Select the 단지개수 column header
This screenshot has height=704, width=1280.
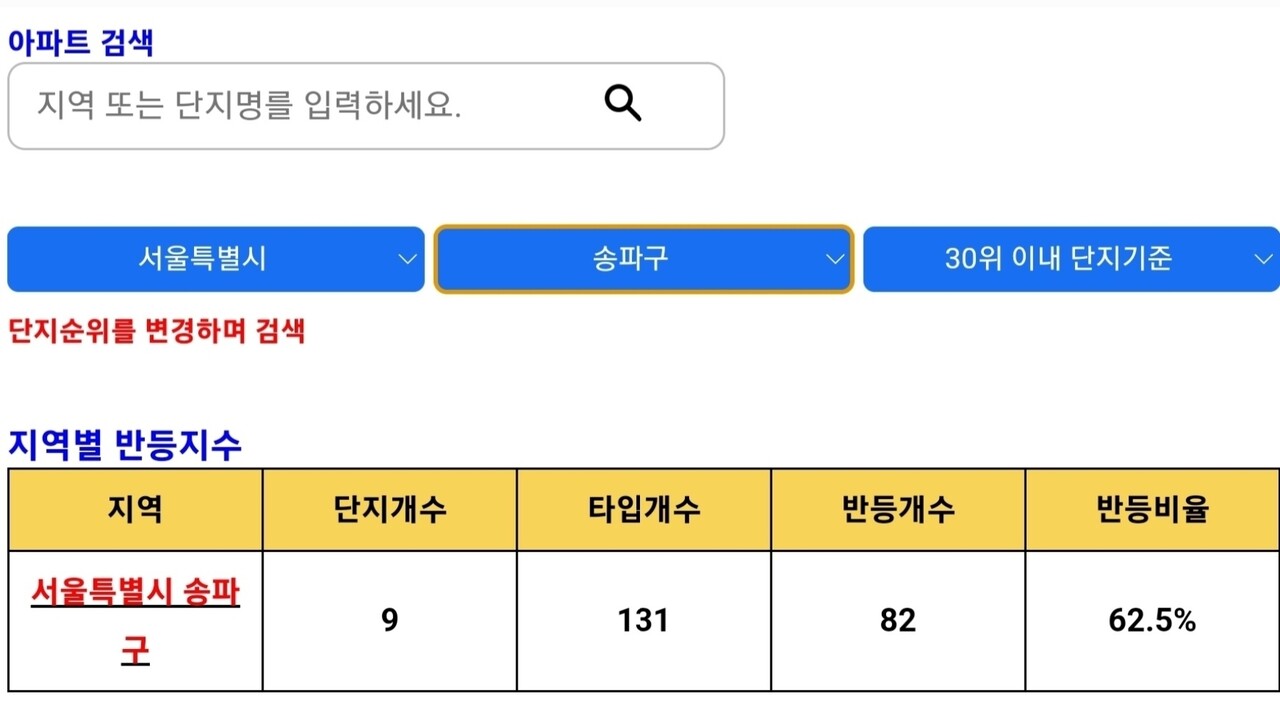click(x=389, y=509)
